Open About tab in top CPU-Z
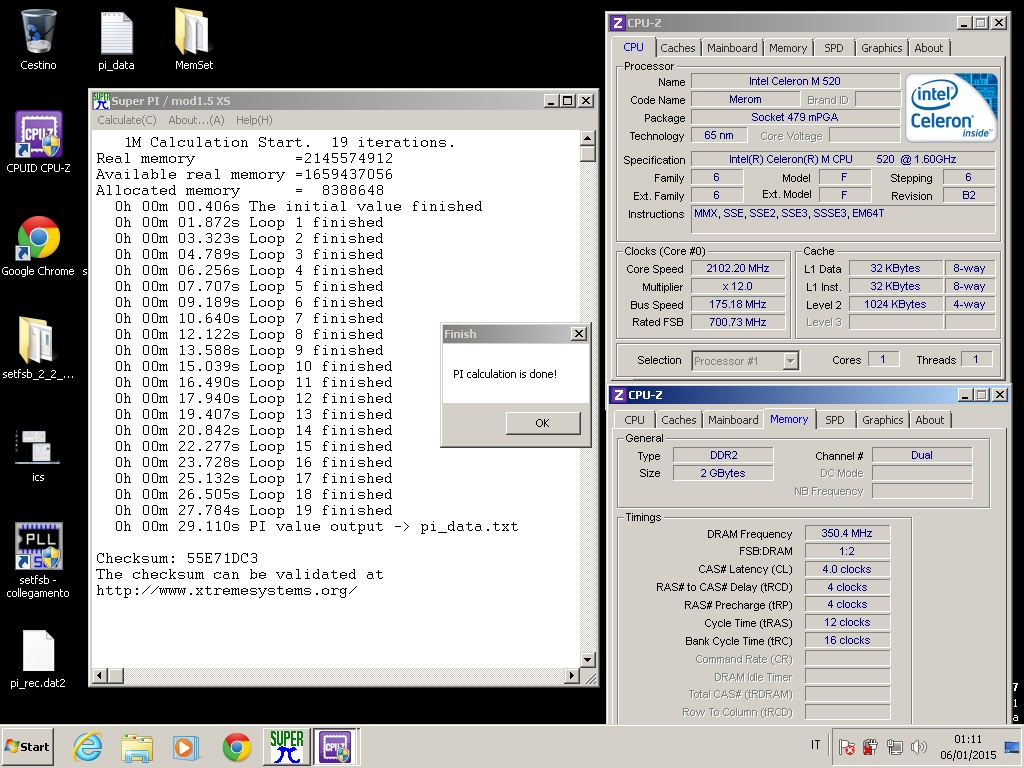Image resolution: width=1024 pixels, height=768 pixels. click(x=929, y=48)
